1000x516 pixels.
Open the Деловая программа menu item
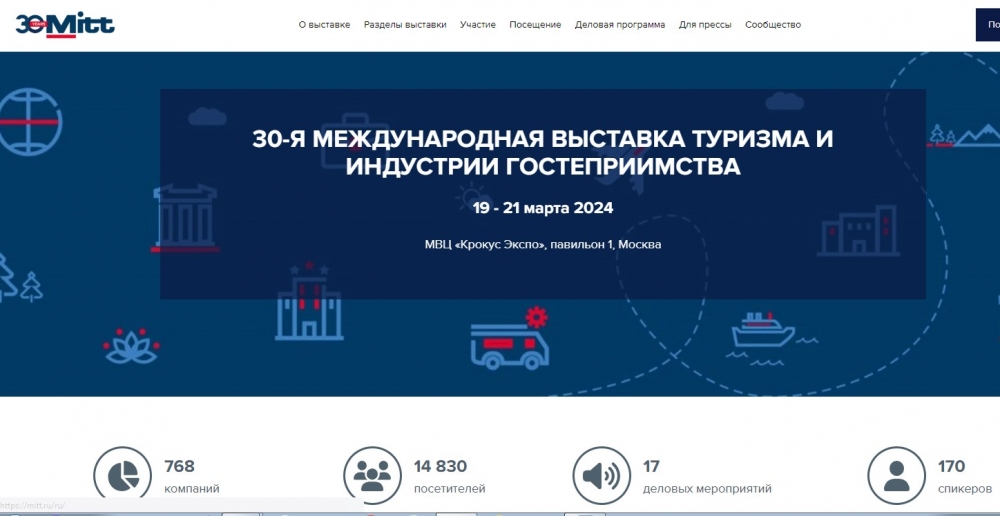(620, 25)
